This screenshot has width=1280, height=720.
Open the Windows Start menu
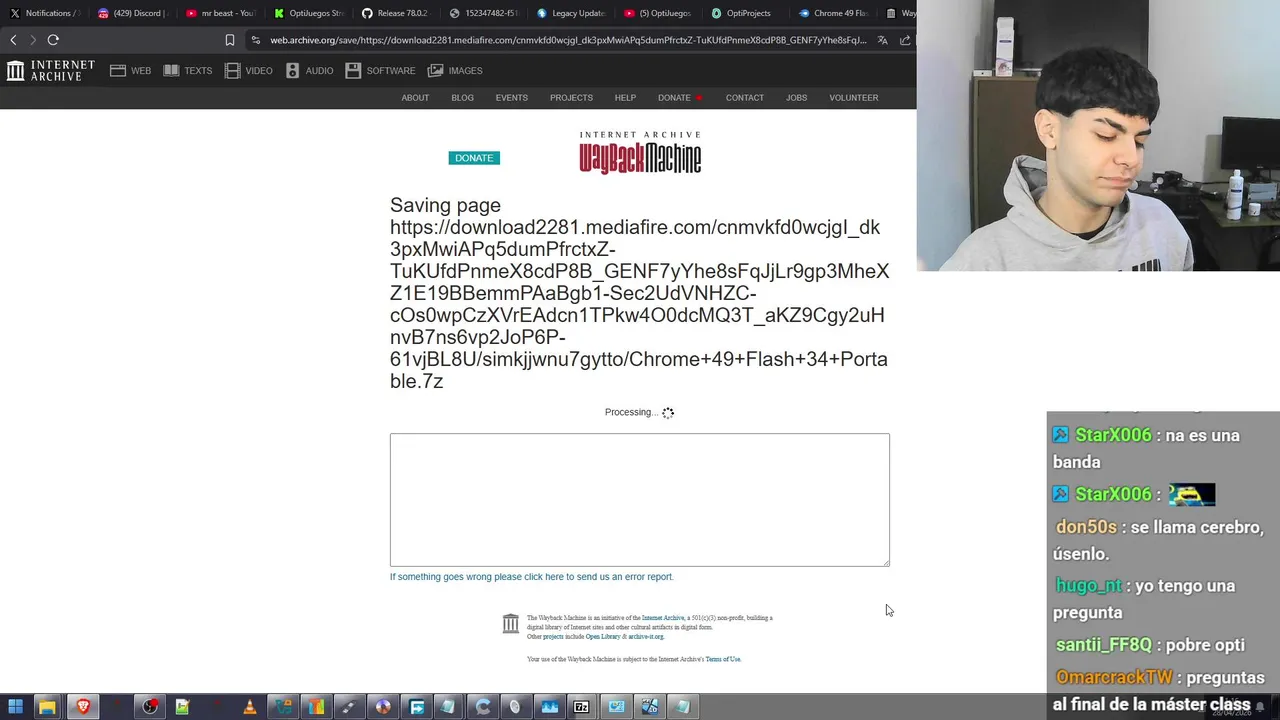click(x=15, y=707)
